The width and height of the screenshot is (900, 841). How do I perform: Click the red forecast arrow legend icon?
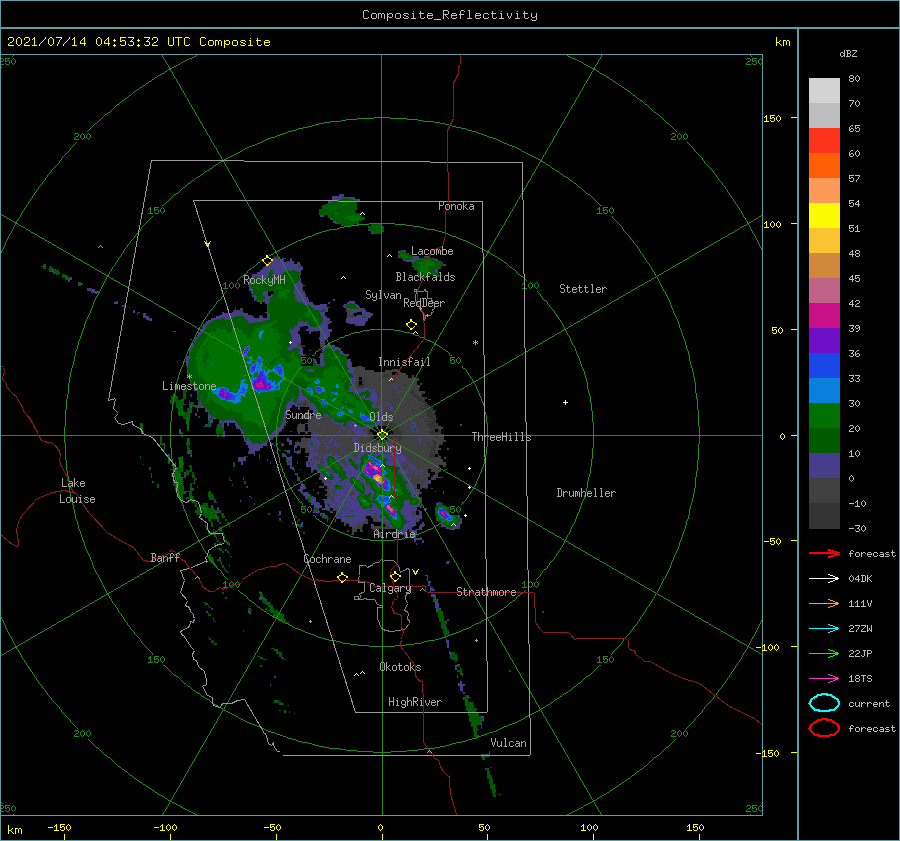pos(825,553)
